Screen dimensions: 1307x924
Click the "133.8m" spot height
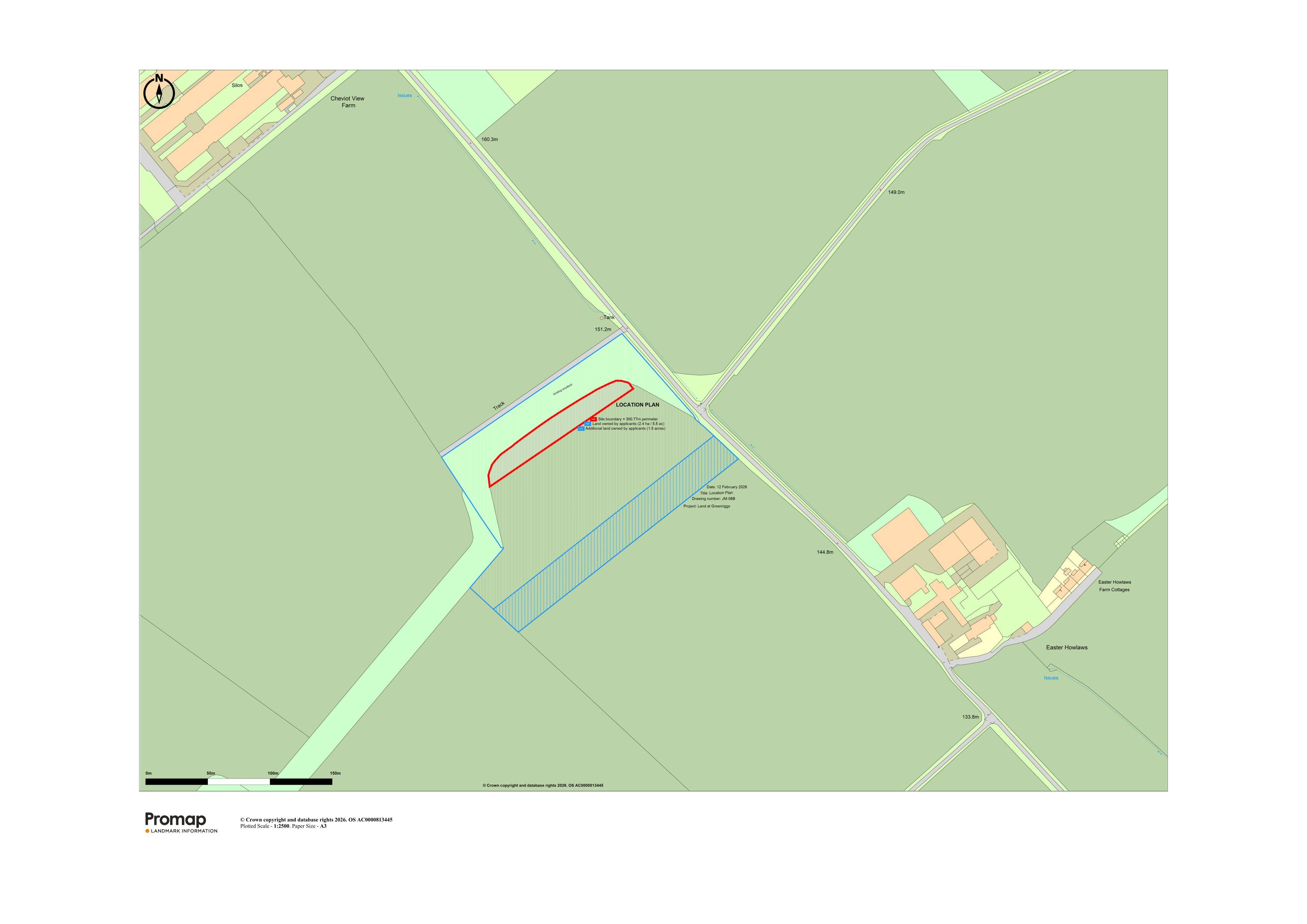(971, 717)
